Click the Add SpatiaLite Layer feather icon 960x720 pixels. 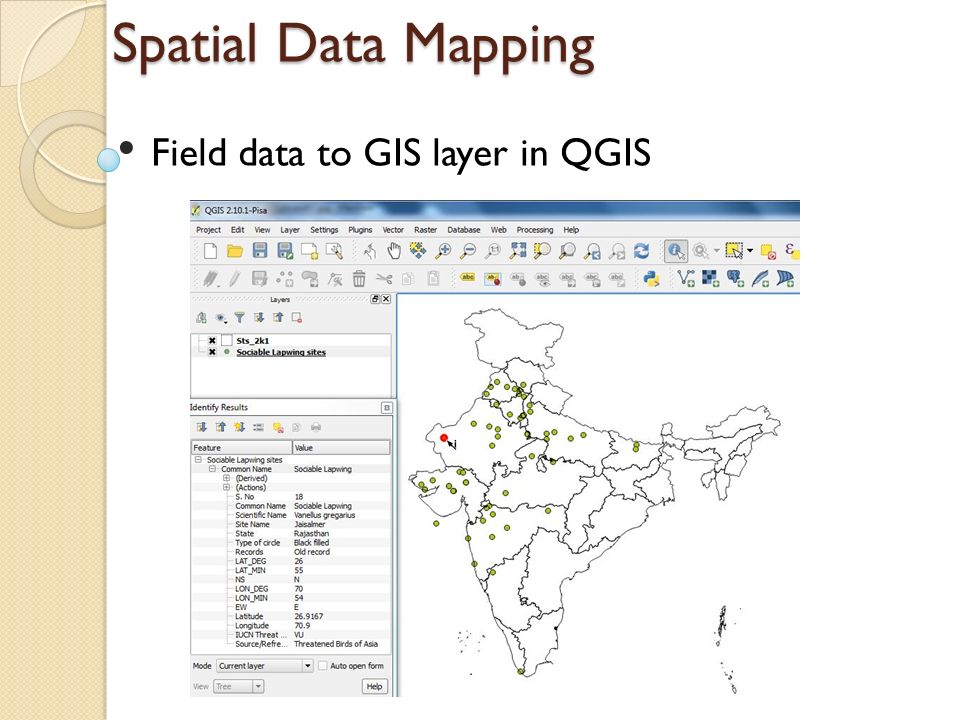tap(760, 279)
